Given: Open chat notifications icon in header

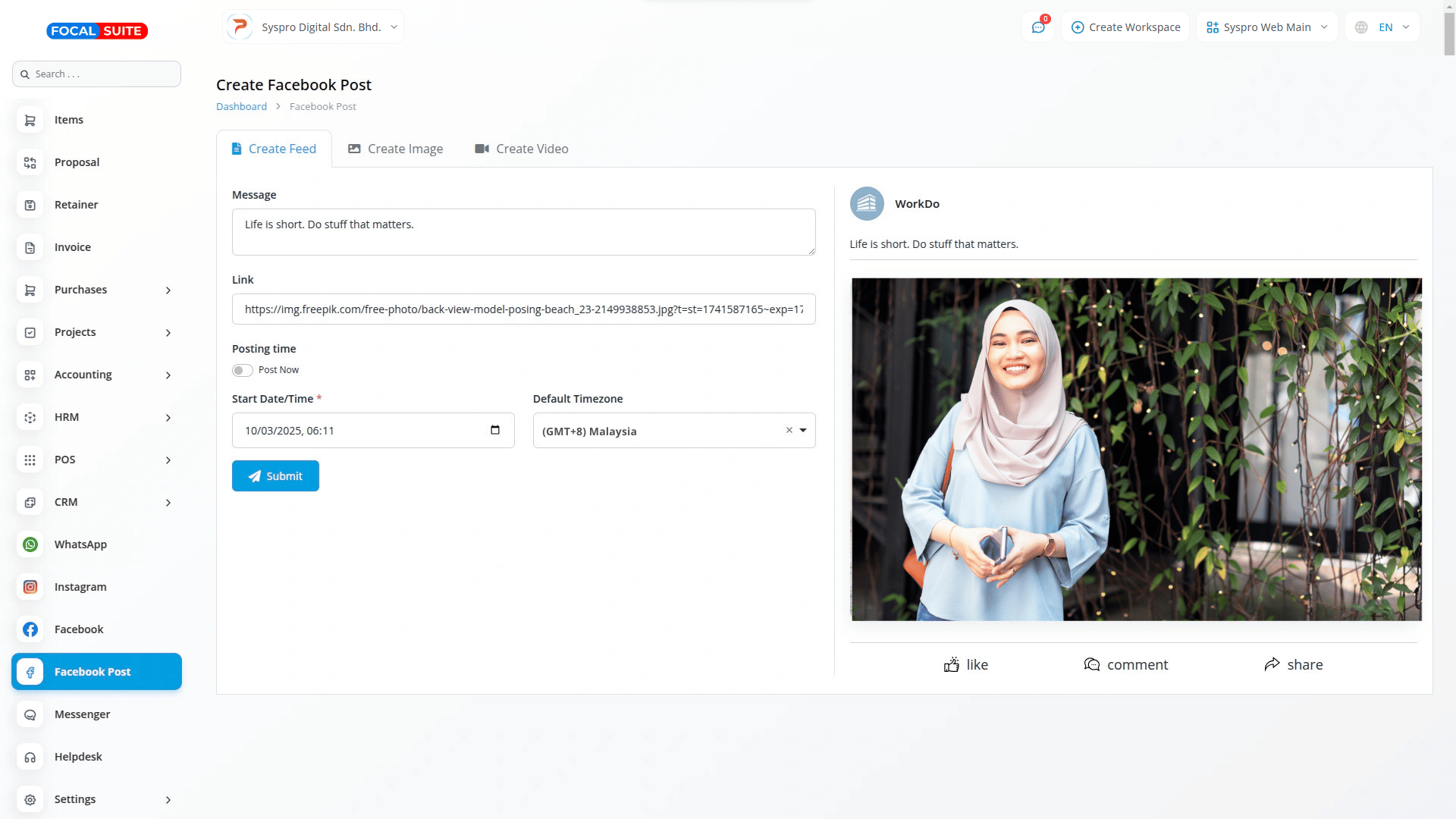Looking at the screenshot, I should 1038,27.
